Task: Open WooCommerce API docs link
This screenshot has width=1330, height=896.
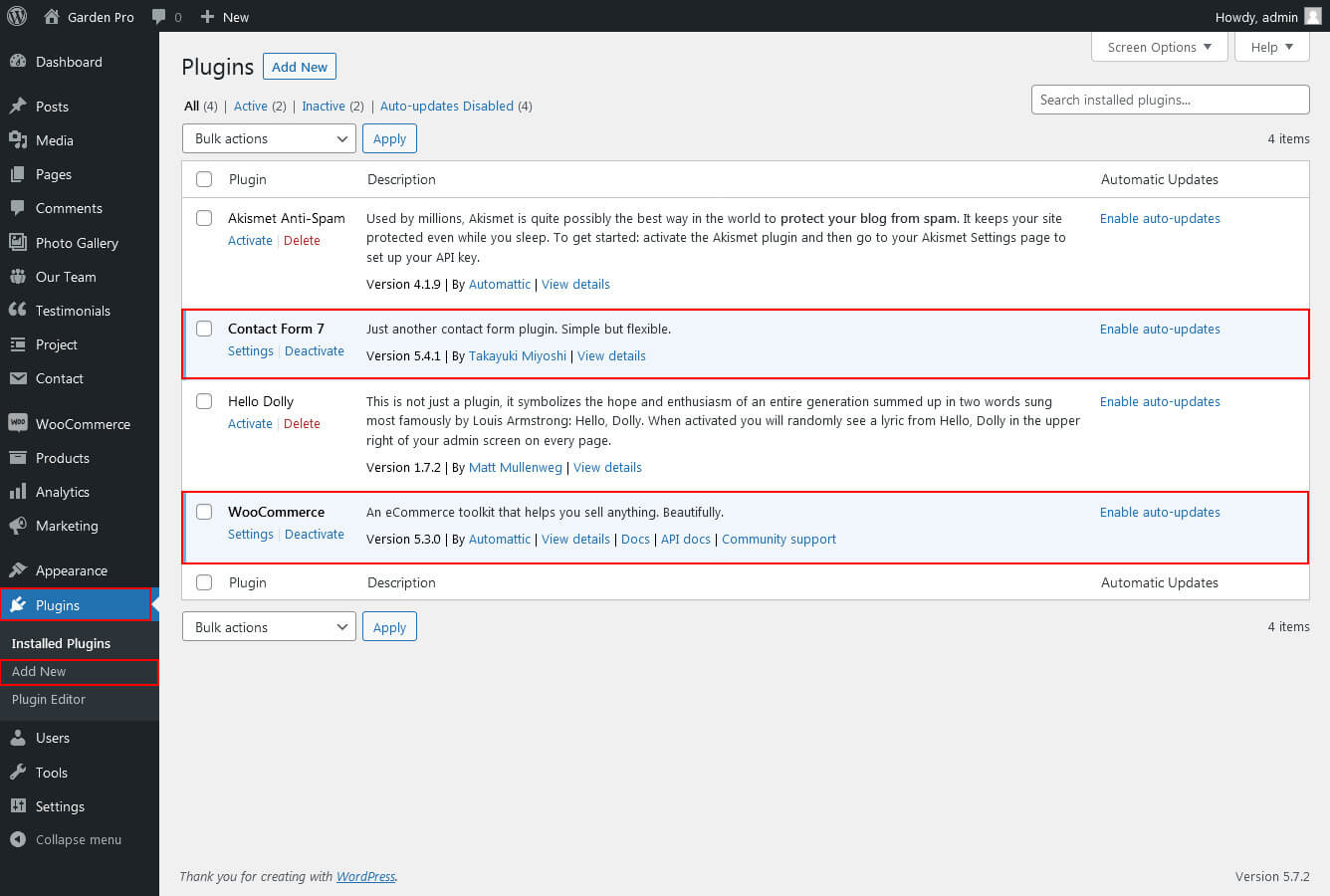Action: pos(686,539)
